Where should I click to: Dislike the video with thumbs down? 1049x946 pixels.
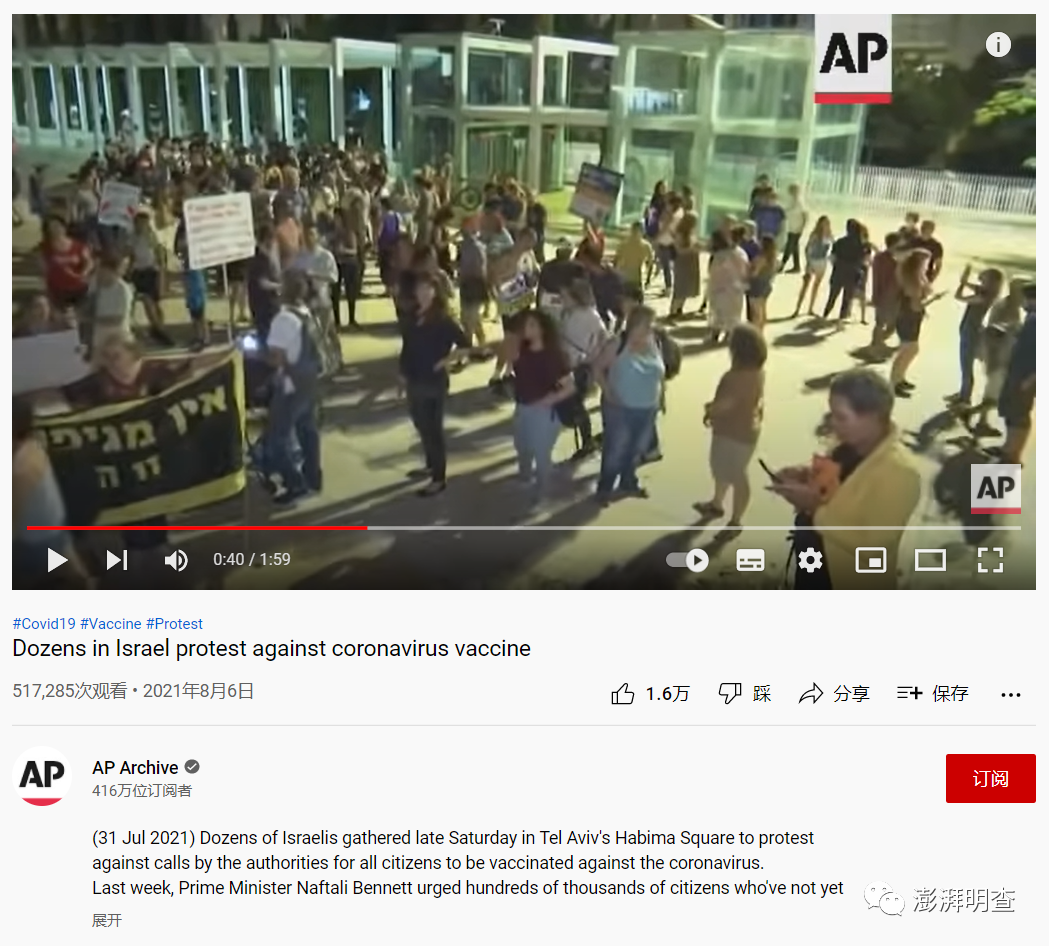[x=744, y=694]
